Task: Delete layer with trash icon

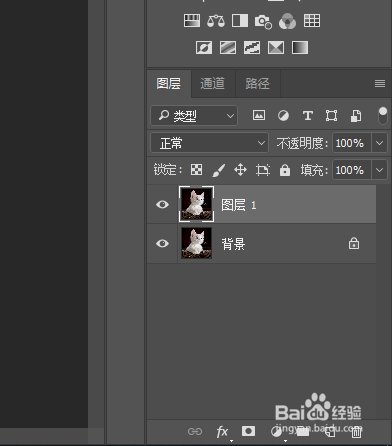Action: tap(356, 432)
